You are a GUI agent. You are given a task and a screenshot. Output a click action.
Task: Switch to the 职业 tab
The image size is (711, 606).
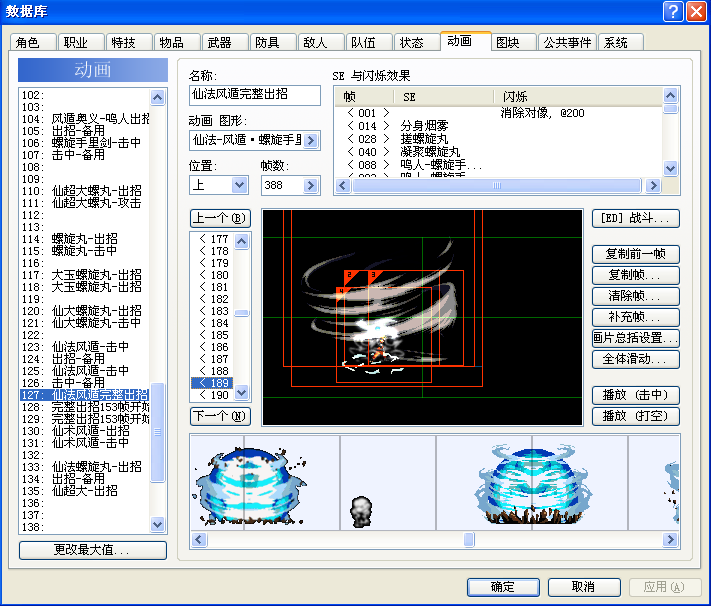[x=81, y=43]
